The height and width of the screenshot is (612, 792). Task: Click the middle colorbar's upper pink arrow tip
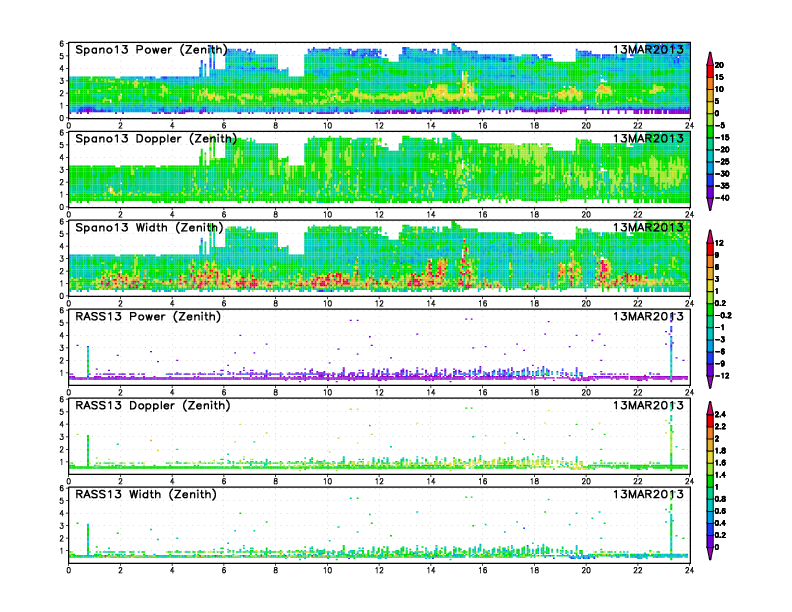[710, 236]
